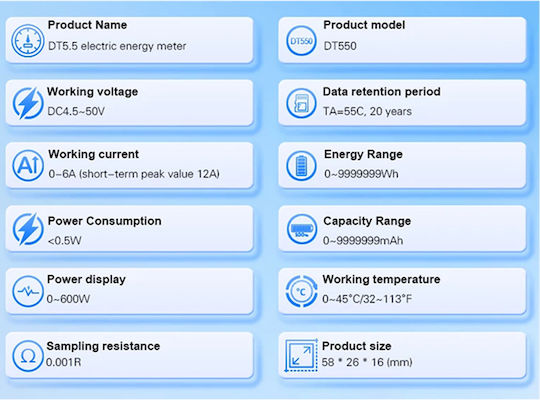Click the resize arrows icon beside Product size
The width and height of the screenshot is (540, 400).
click(301, 355)
